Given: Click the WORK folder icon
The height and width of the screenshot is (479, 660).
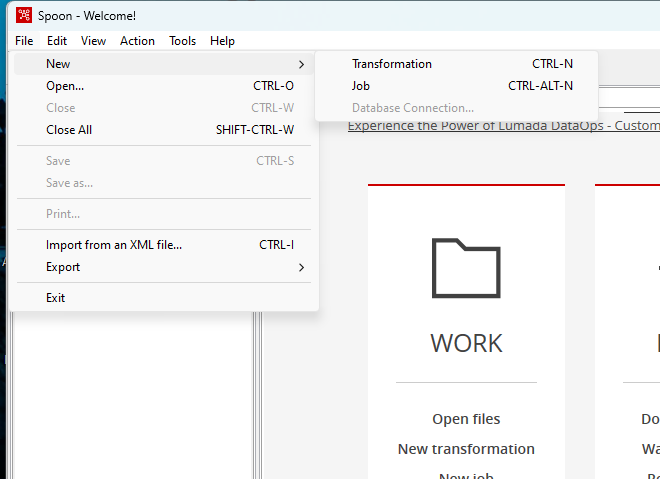Looking at the screenshot, I should tap(466, 268).
